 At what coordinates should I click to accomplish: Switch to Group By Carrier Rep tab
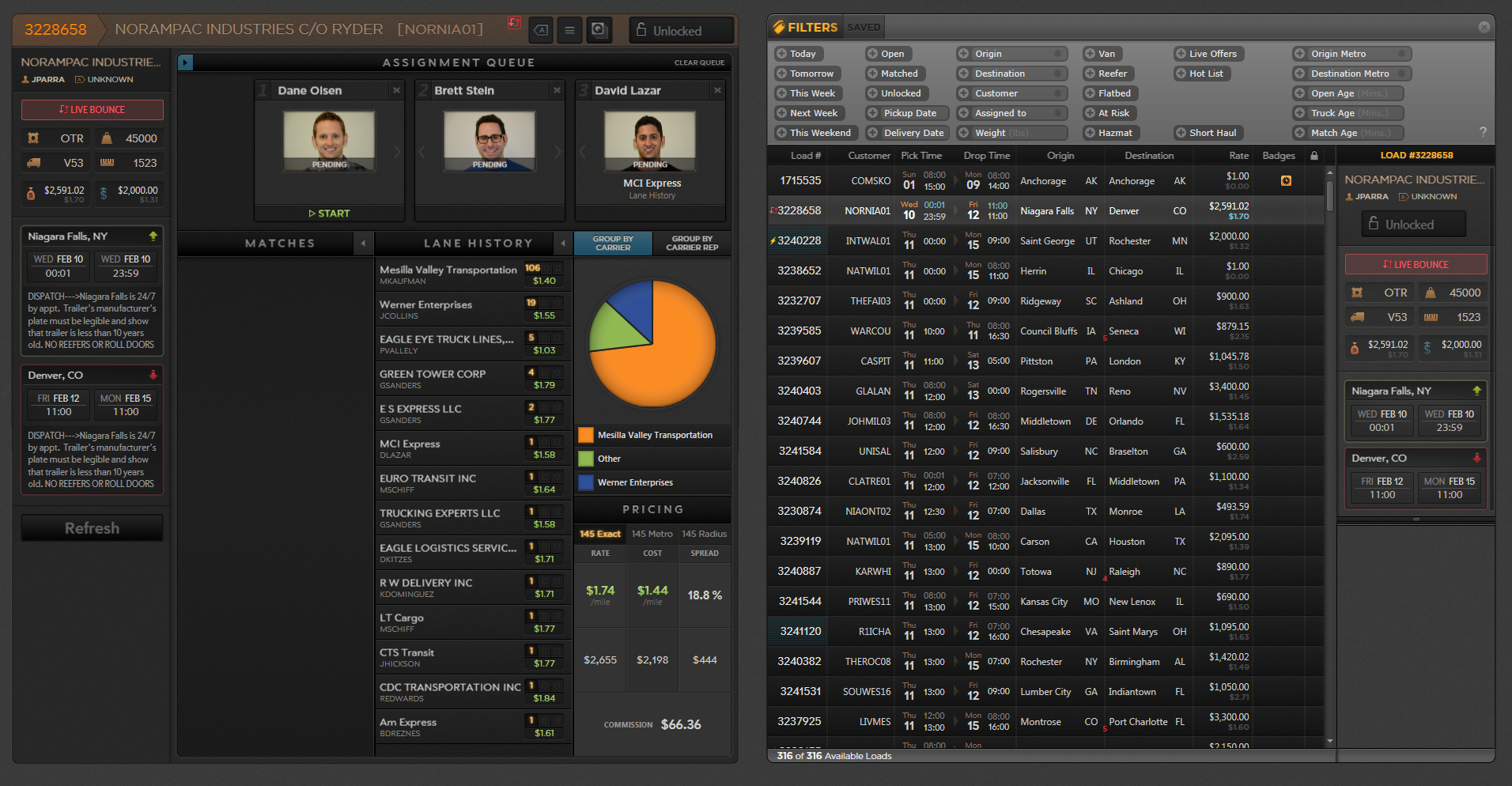coord(692,244)
